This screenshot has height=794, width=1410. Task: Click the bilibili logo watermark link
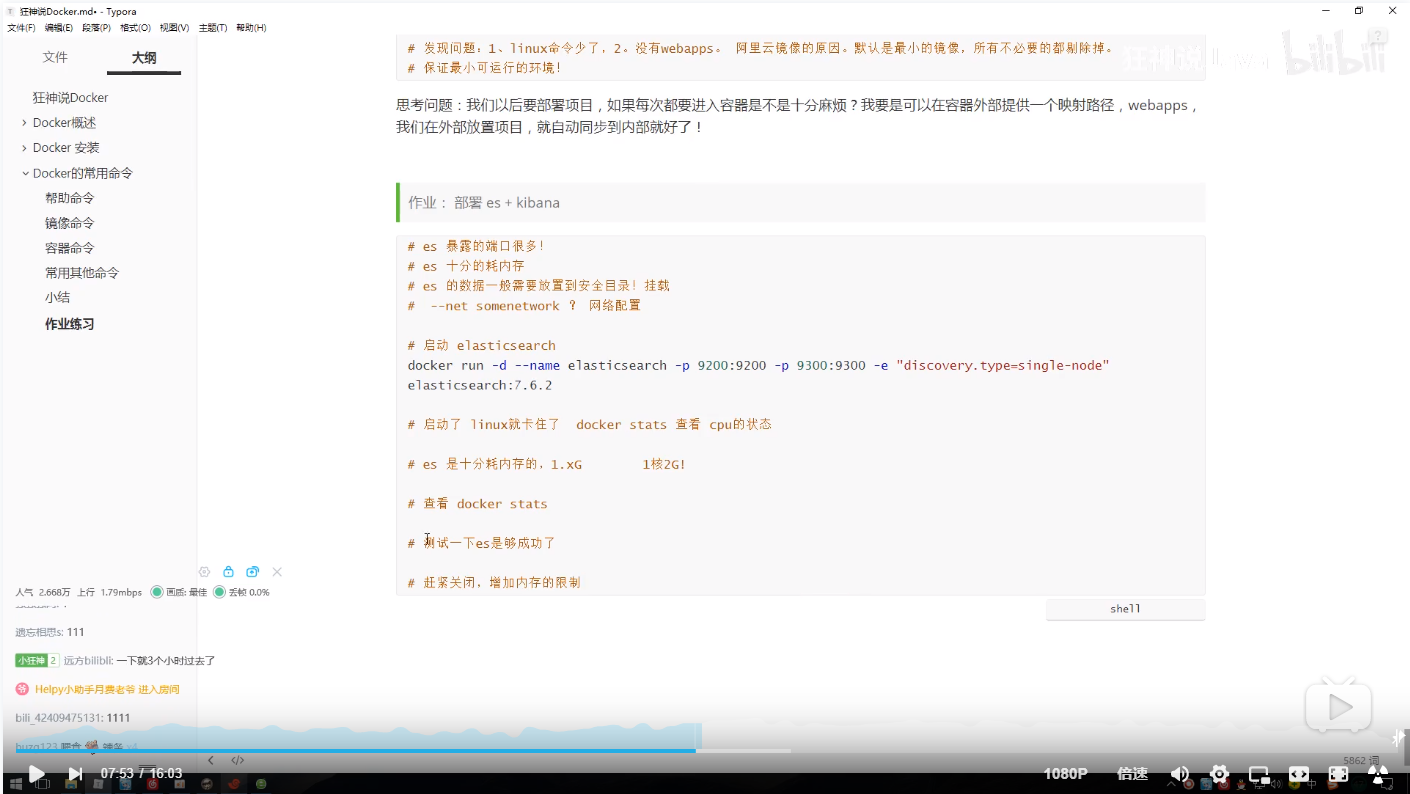pos(1336,55)
